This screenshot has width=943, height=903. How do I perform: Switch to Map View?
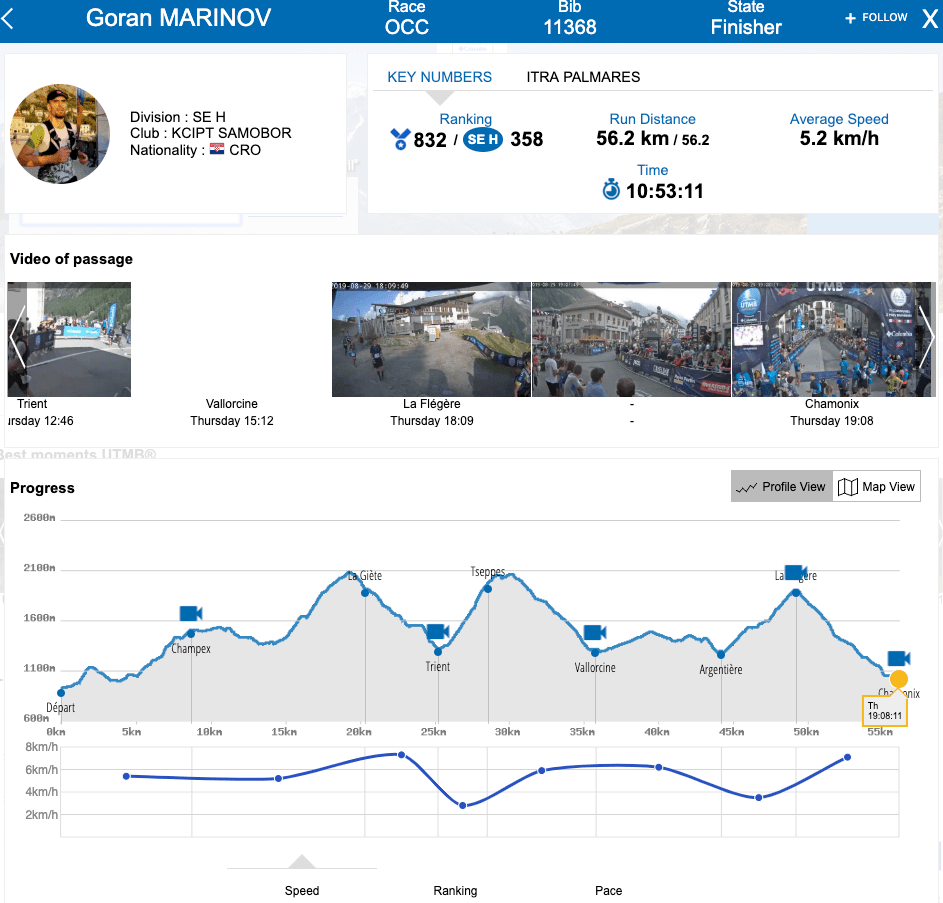pyautogui.click(x=877, y=487)
